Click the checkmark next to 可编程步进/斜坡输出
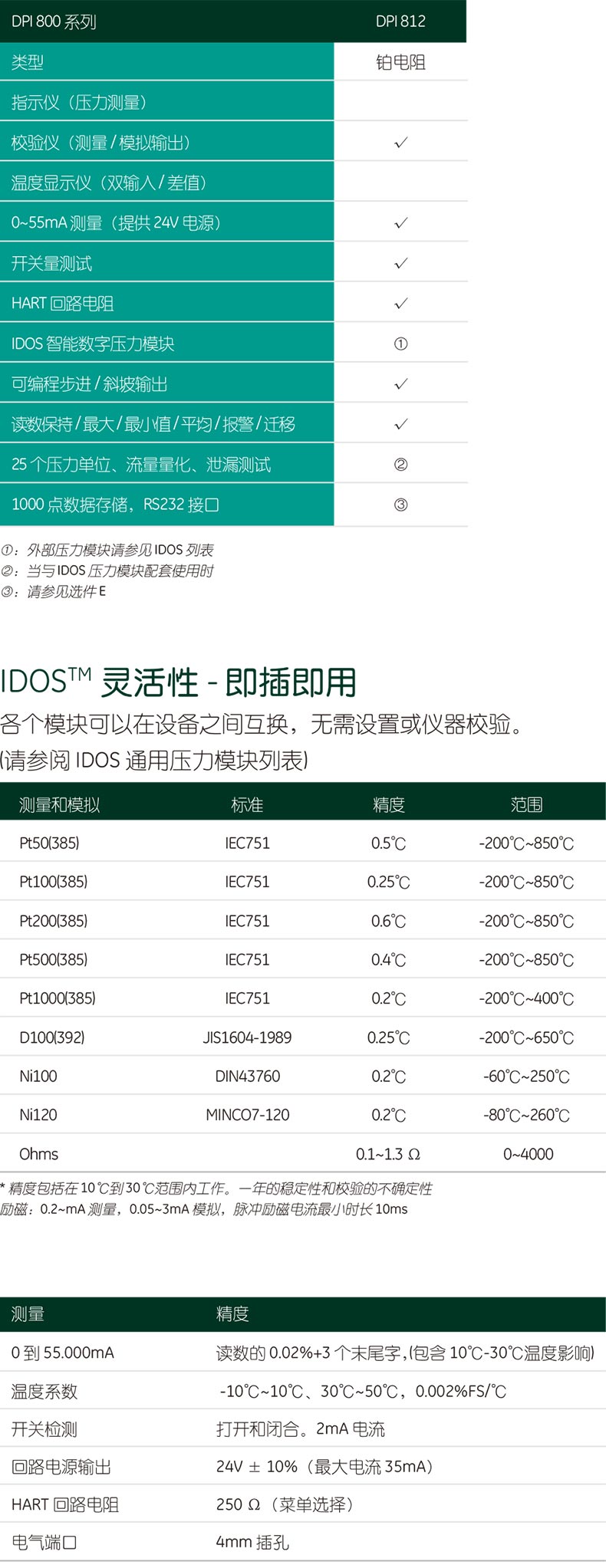This screenshot has width=606, height=1568. pos(400,384)
